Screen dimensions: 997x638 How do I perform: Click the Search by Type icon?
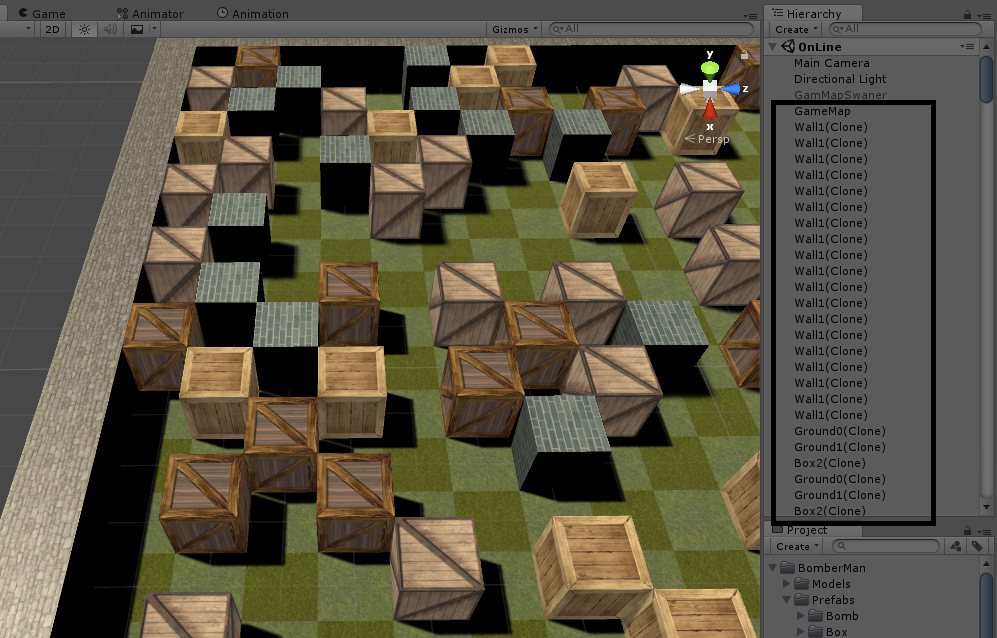(x=956, y=546)
